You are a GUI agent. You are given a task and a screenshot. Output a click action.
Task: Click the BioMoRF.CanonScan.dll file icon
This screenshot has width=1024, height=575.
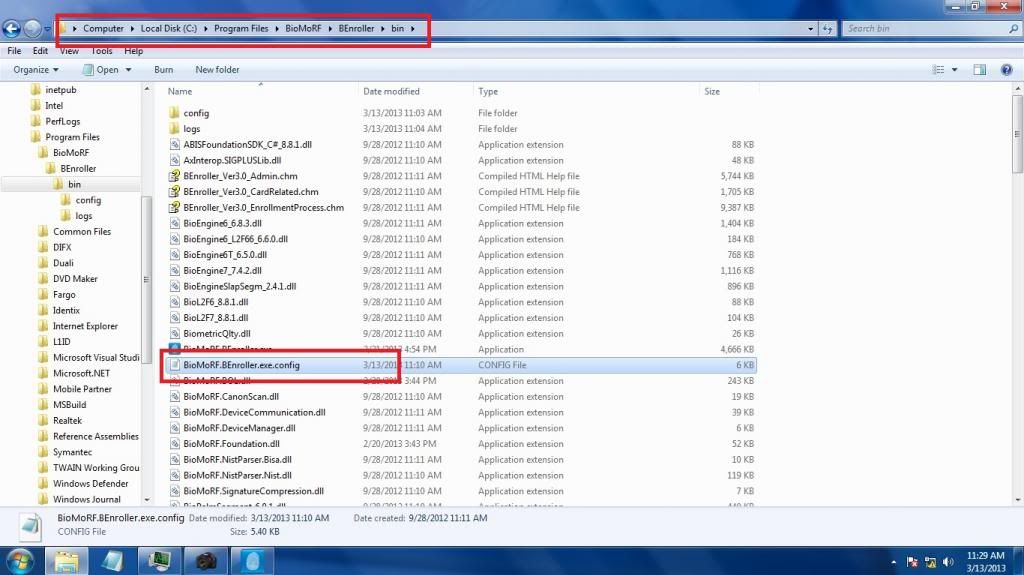coord(174,397)
